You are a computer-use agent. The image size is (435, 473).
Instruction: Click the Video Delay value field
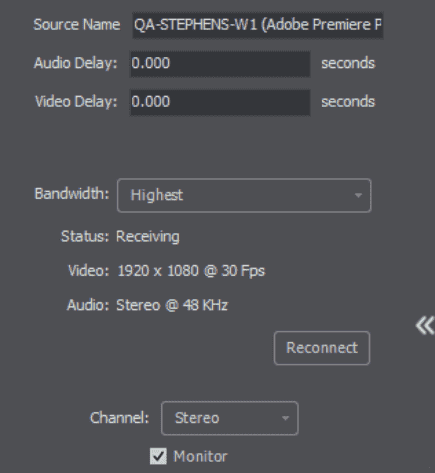click(220, 102)
